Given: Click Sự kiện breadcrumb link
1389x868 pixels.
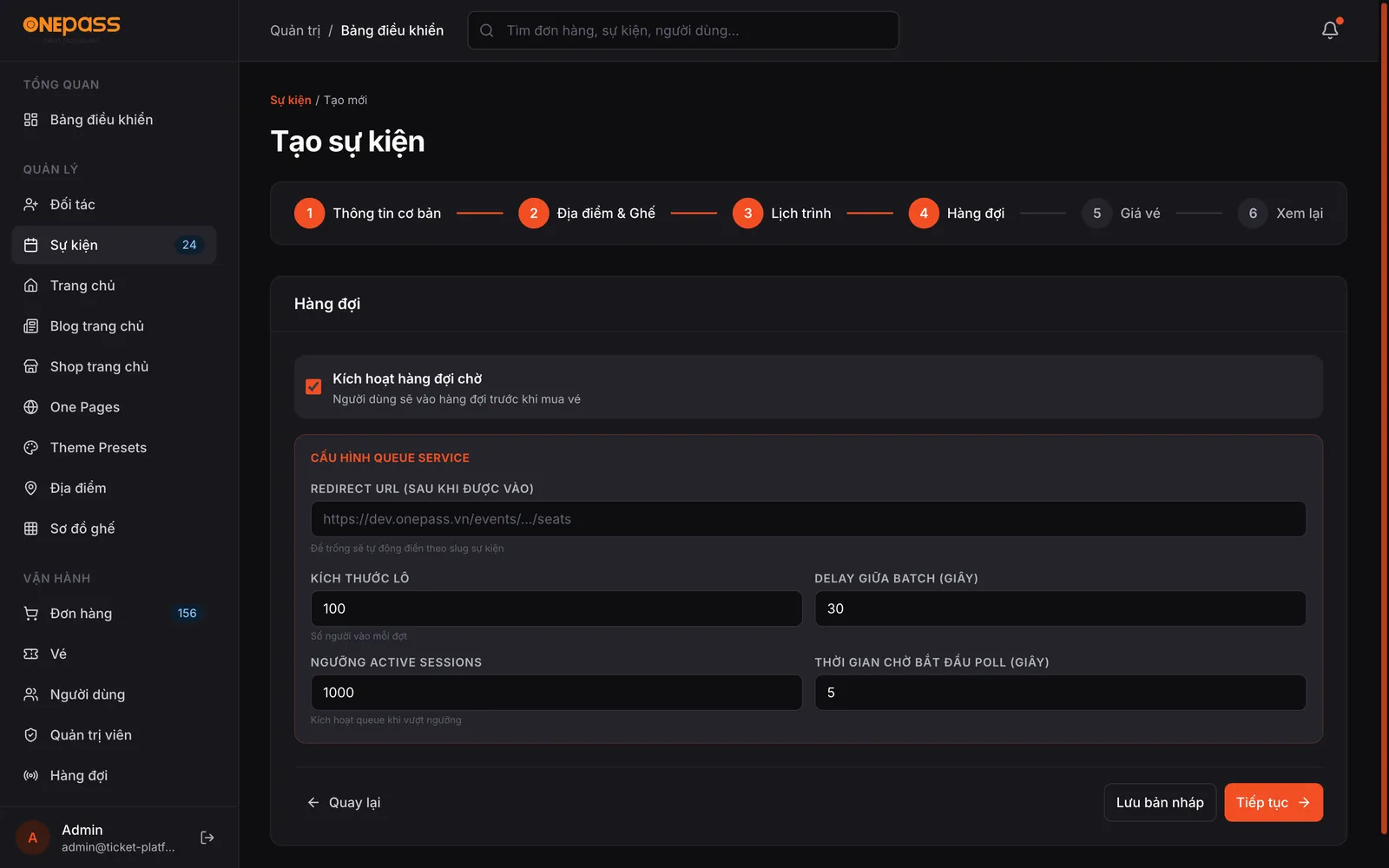Looking at the screenshot, I should tap(291, 100).
